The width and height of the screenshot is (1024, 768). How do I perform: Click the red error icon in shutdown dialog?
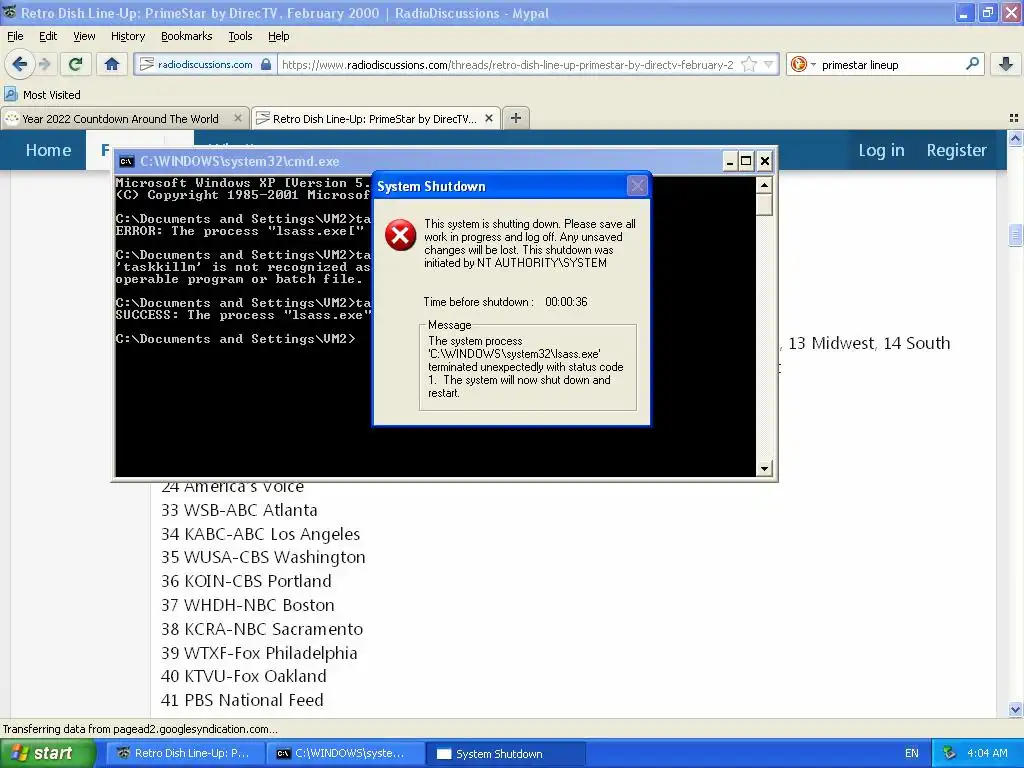coord(400,235)
